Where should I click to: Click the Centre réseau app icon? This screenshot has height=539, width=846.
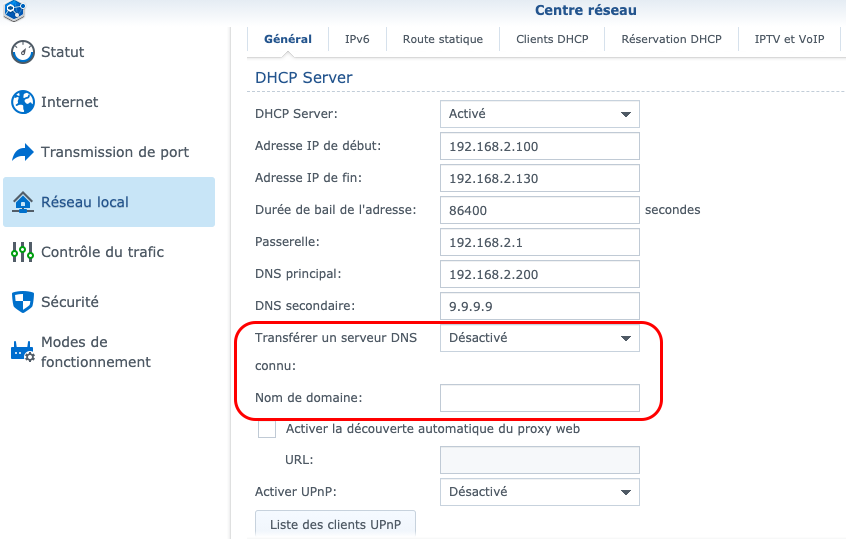[x=15, y=11]
